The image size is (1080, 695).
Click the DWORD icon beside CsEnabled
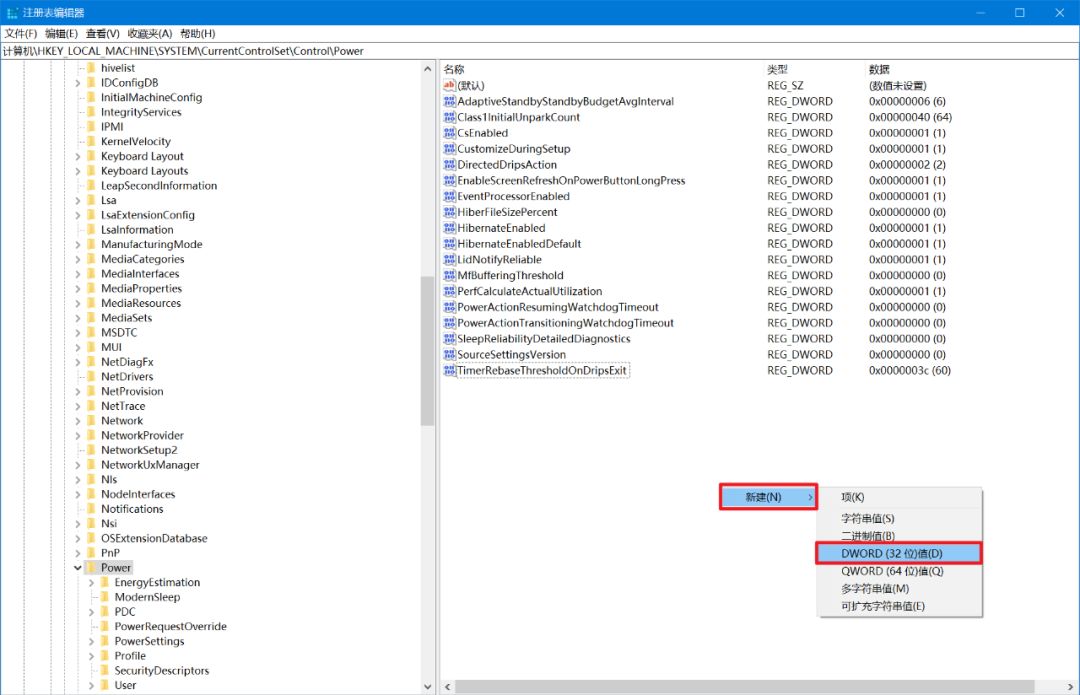coord(449,133)
